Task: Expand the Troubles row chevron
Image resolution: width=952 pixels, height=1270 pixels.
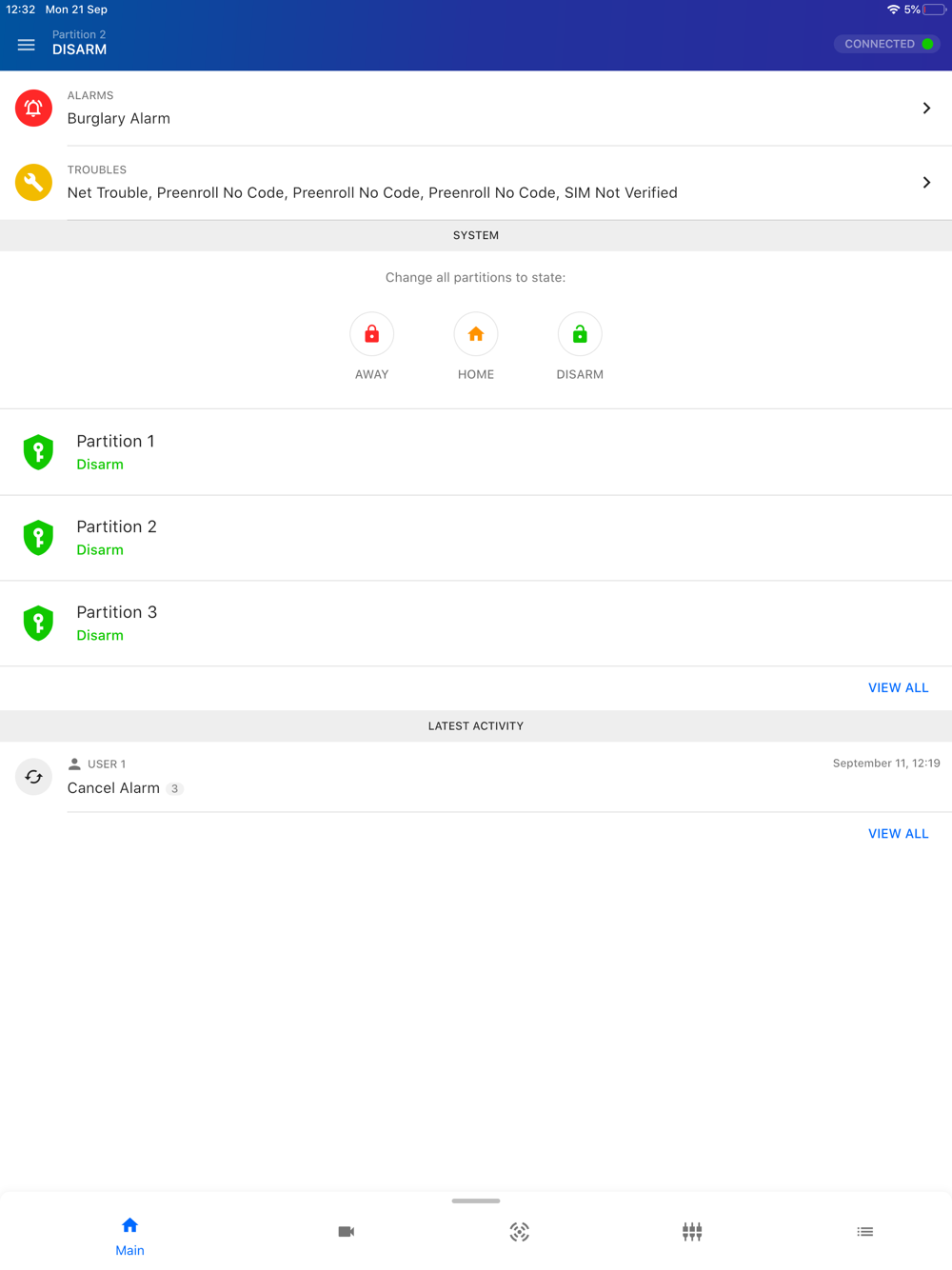Action: point(926,182)
